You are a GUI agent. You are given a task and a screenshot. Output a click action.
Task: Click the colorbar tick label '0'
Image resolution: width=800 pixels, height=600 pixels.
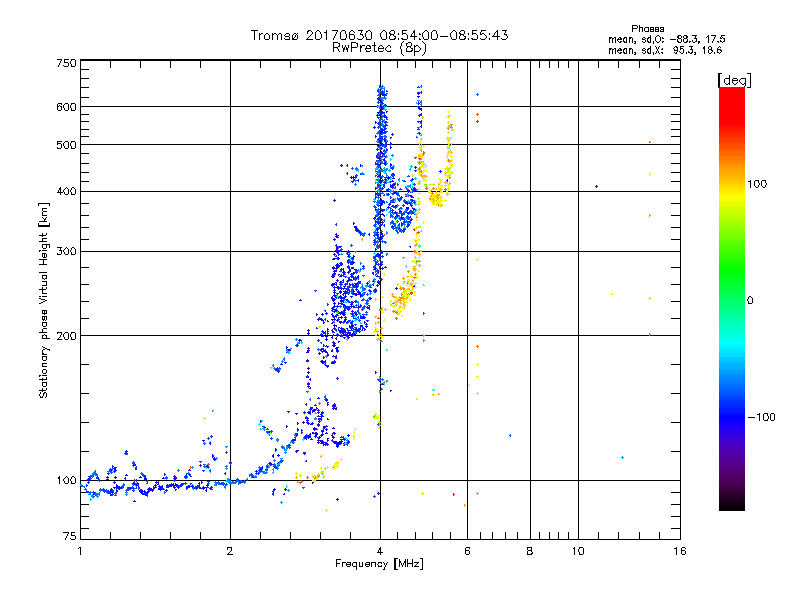coord(750,301)
